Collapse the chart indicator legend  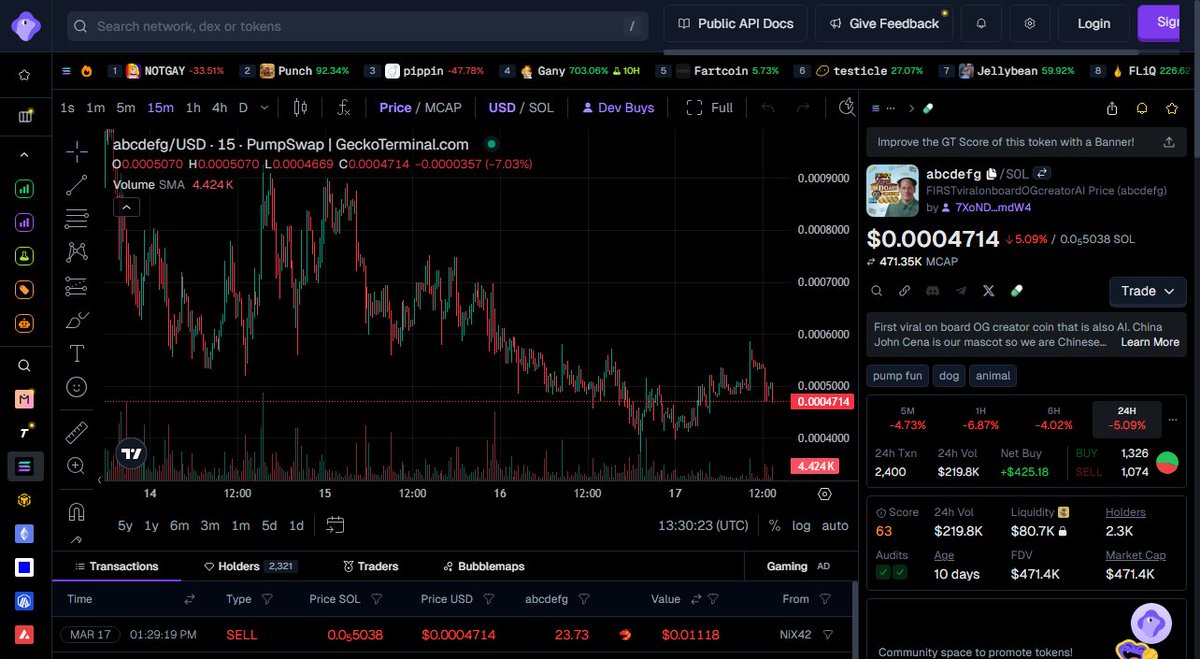126,207
